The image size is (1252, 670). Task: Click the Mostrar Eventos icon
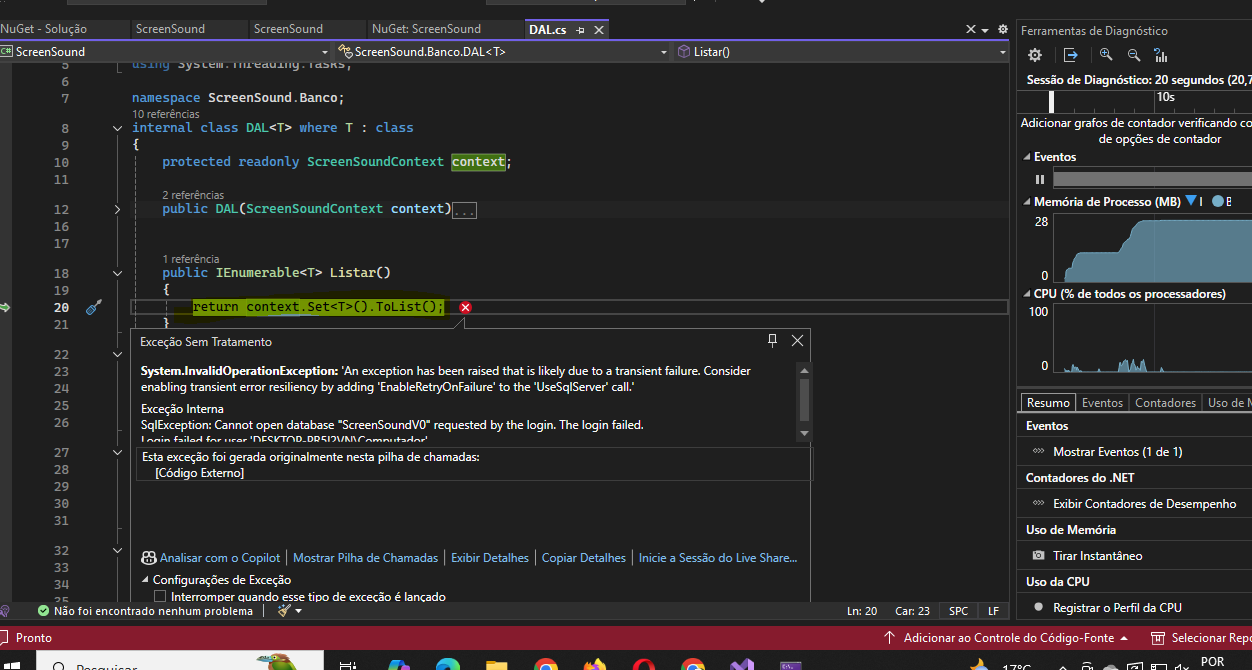click(x=1038, y=451)
